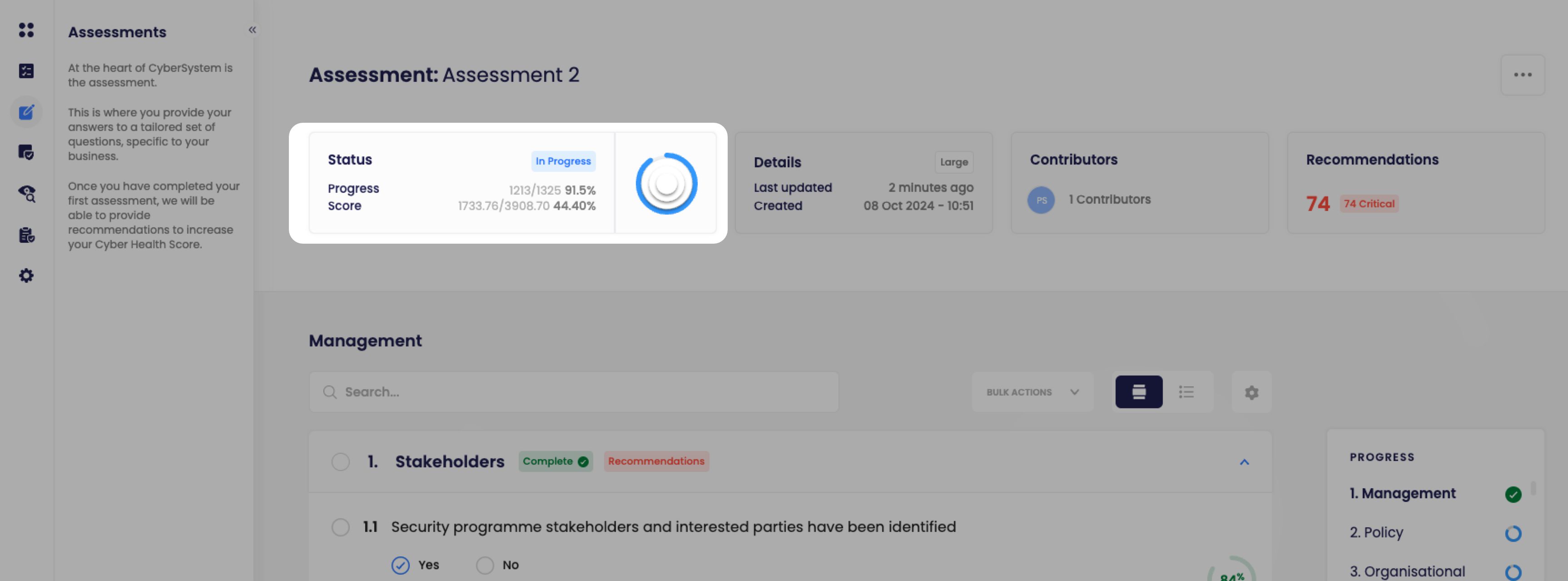
Task: Open the checklist tasks icon in sidebar
Action: pos(26,71)
